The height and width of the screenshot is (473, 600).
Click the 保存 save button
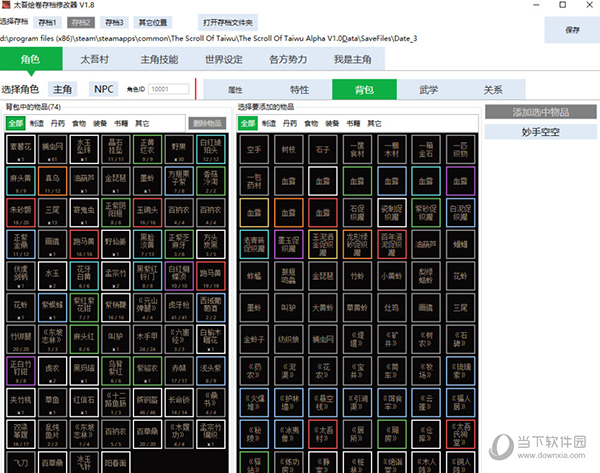coord(572,30)
